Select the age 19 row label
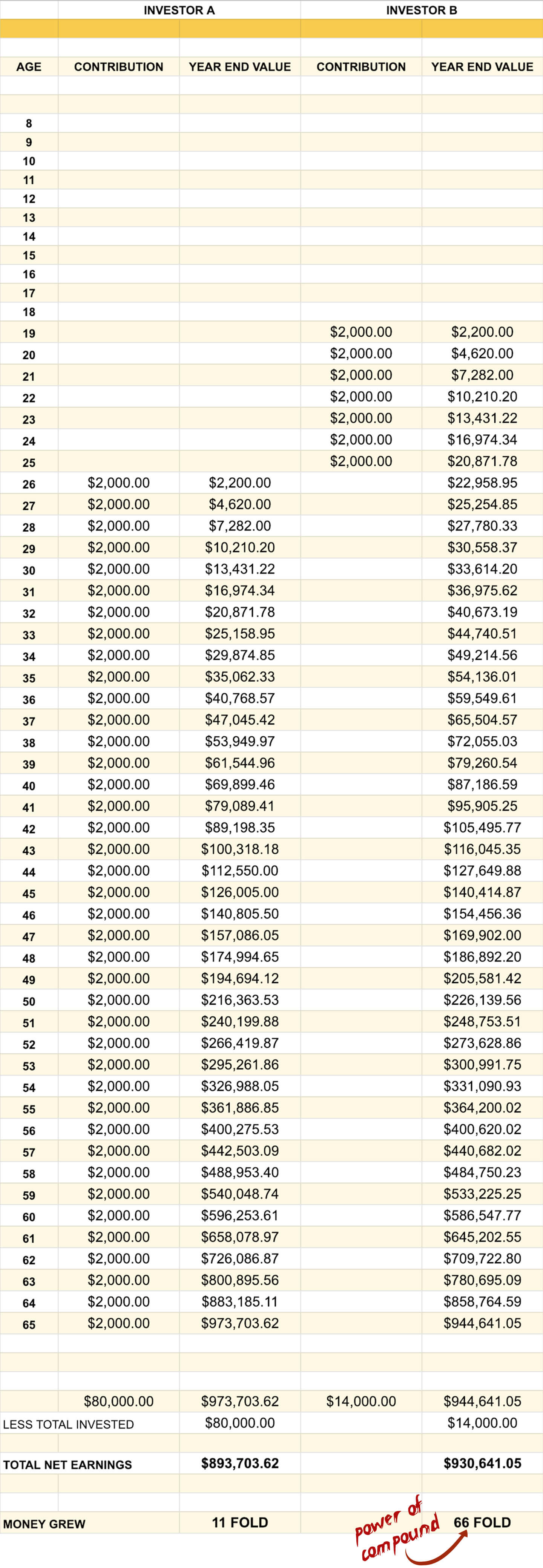 (x=29, y=334)
